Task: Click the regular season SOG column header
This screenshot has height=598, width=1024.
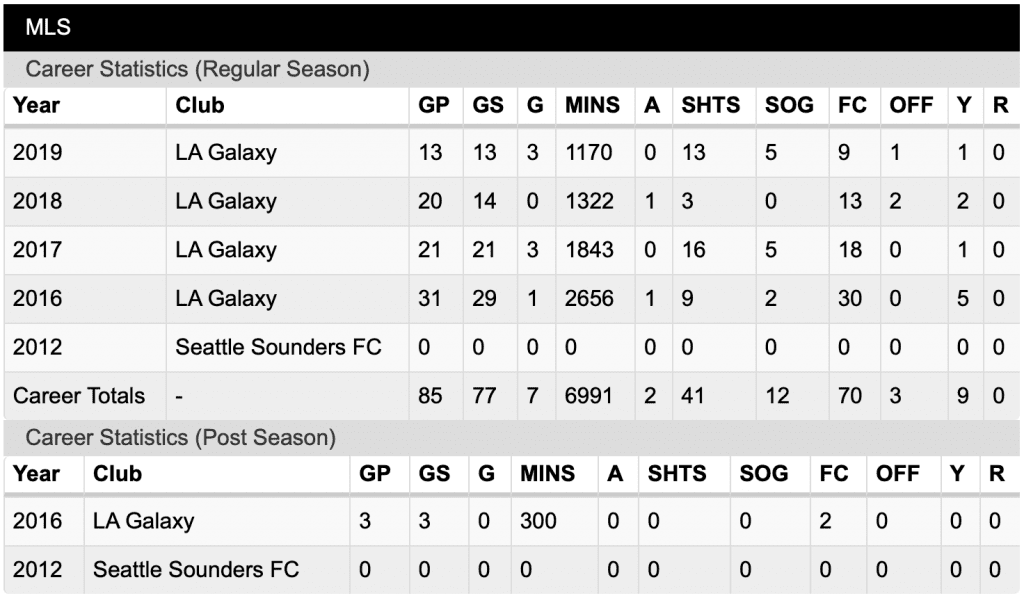Action: pos(789,105)
